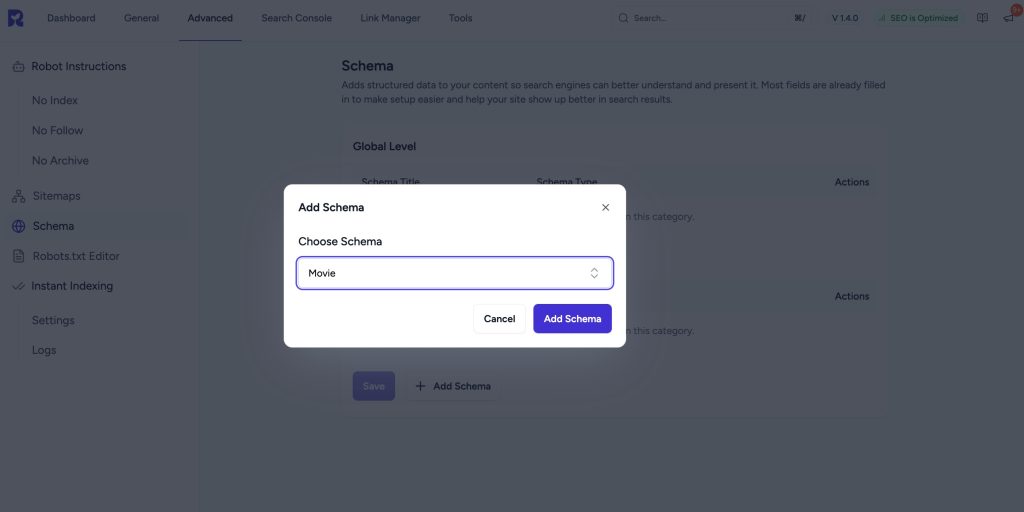Click the Robots.txt Editor file icon
Viewport: 1024px width, 512px height.
pos(18,256)
